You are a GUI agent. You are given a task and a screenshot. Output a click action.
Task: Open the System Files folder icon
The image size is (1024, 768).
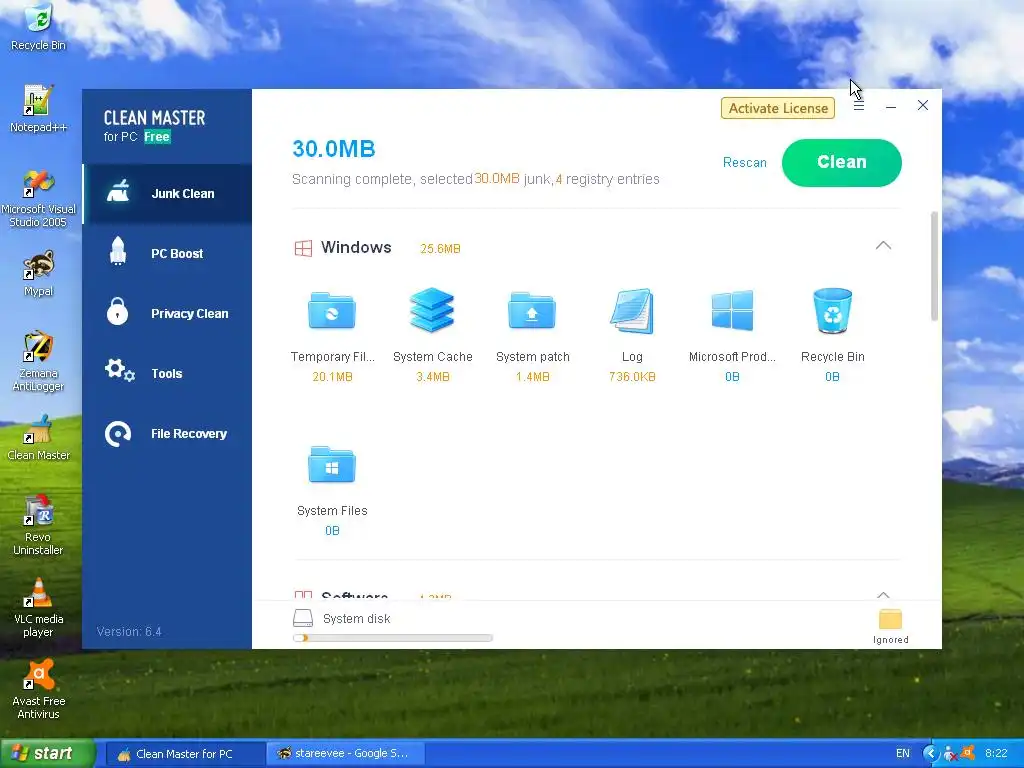(x=332, y=464)
